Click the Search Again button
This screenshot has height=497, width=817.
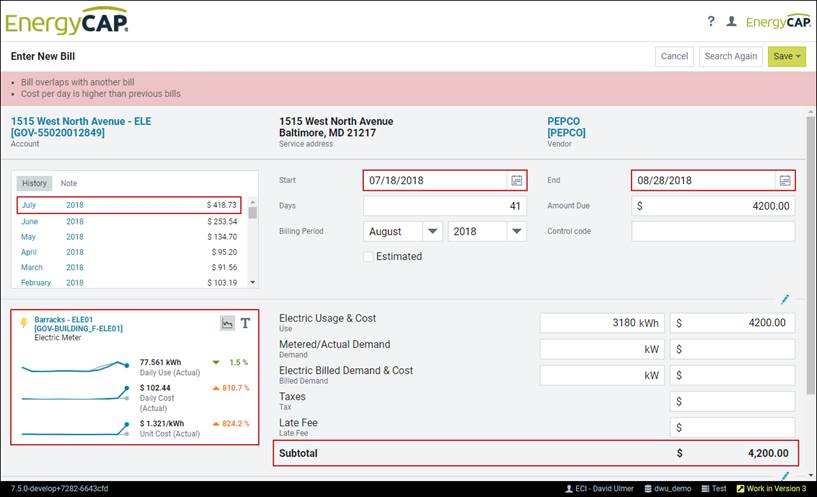click(730, 56)
